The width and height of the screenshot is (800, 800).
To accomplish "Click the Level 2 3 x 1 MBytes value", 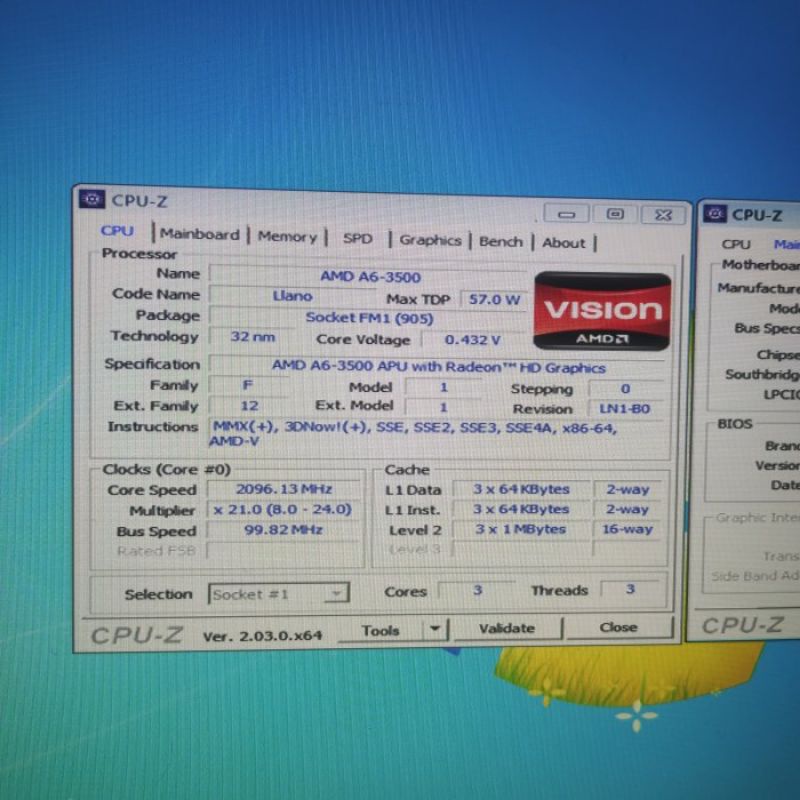I will point(521,529).
